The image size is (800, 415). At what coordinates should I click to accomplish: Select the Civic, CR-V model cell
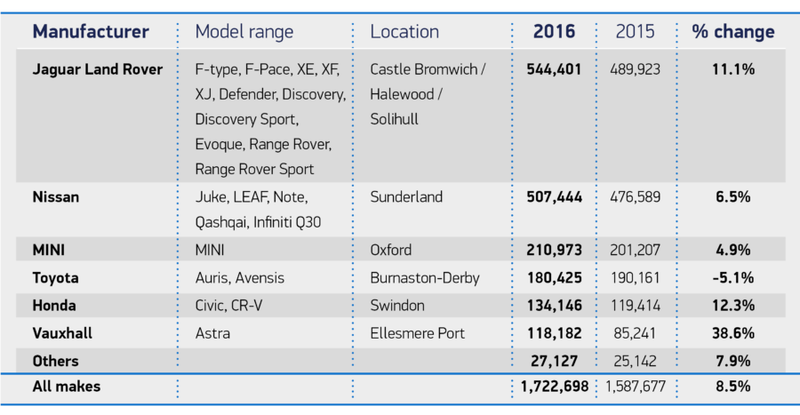229,306
